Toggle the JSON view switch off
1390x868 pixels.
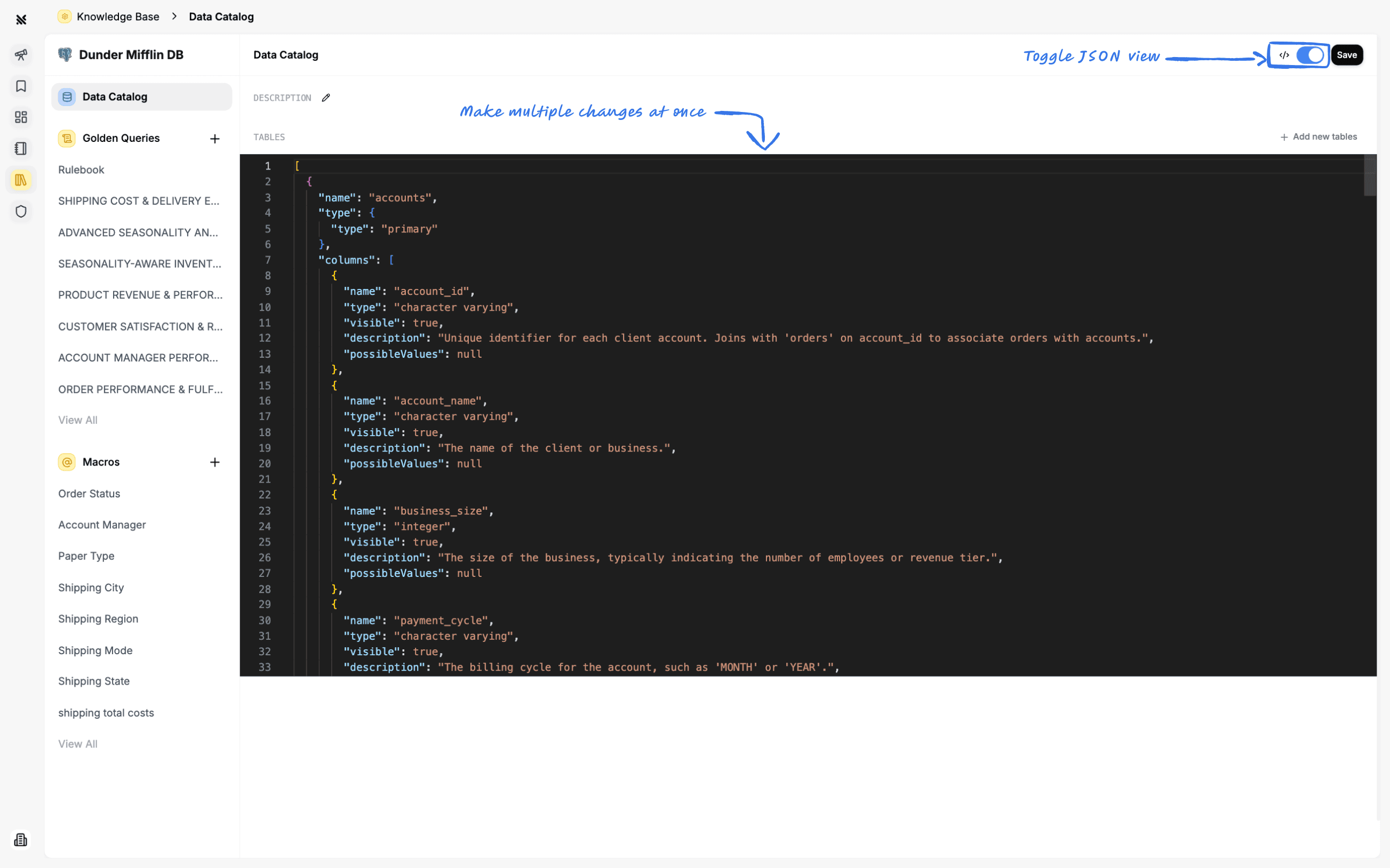point(1309,55)
